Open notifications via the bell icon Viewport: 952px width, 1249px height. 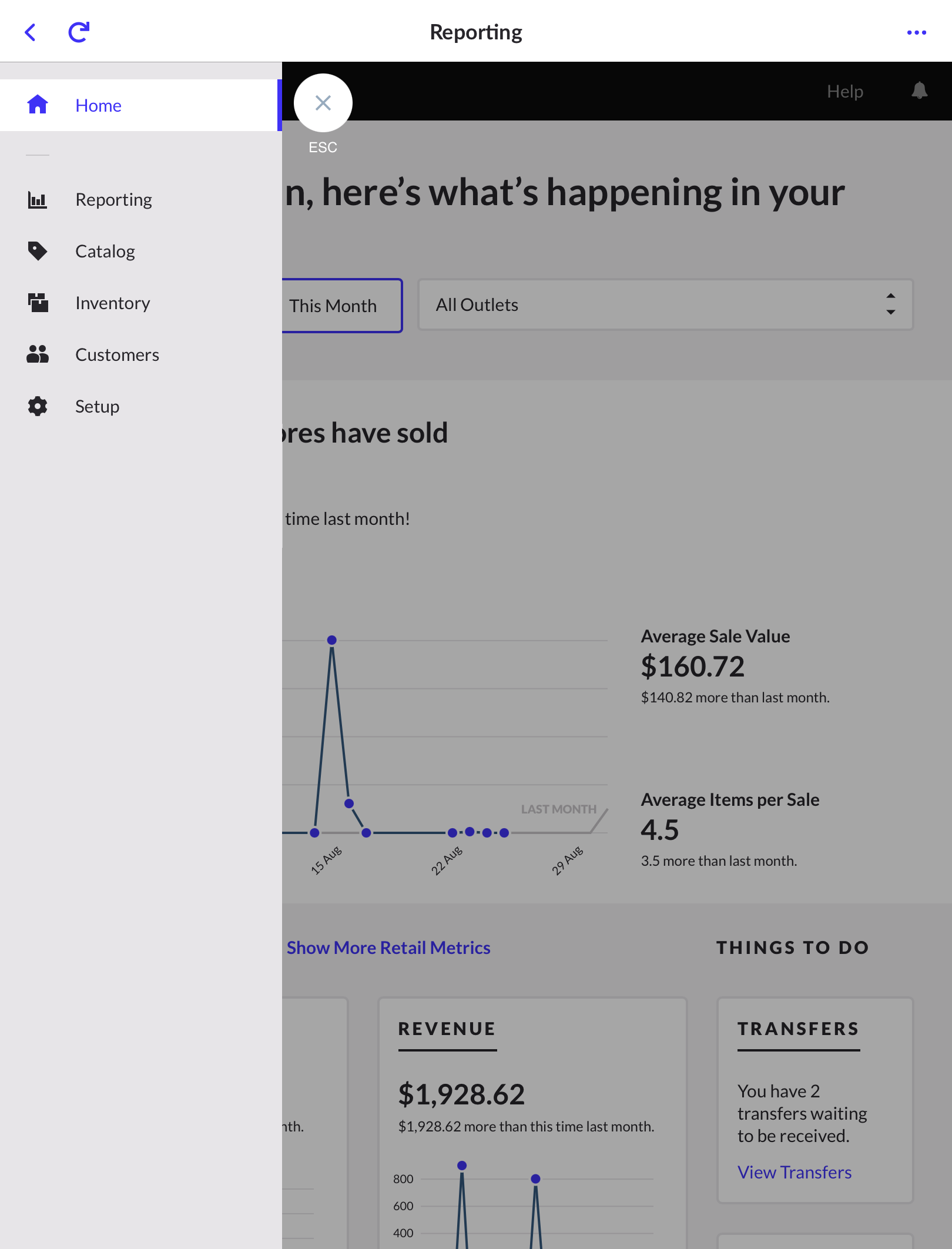tap(919, 91)
